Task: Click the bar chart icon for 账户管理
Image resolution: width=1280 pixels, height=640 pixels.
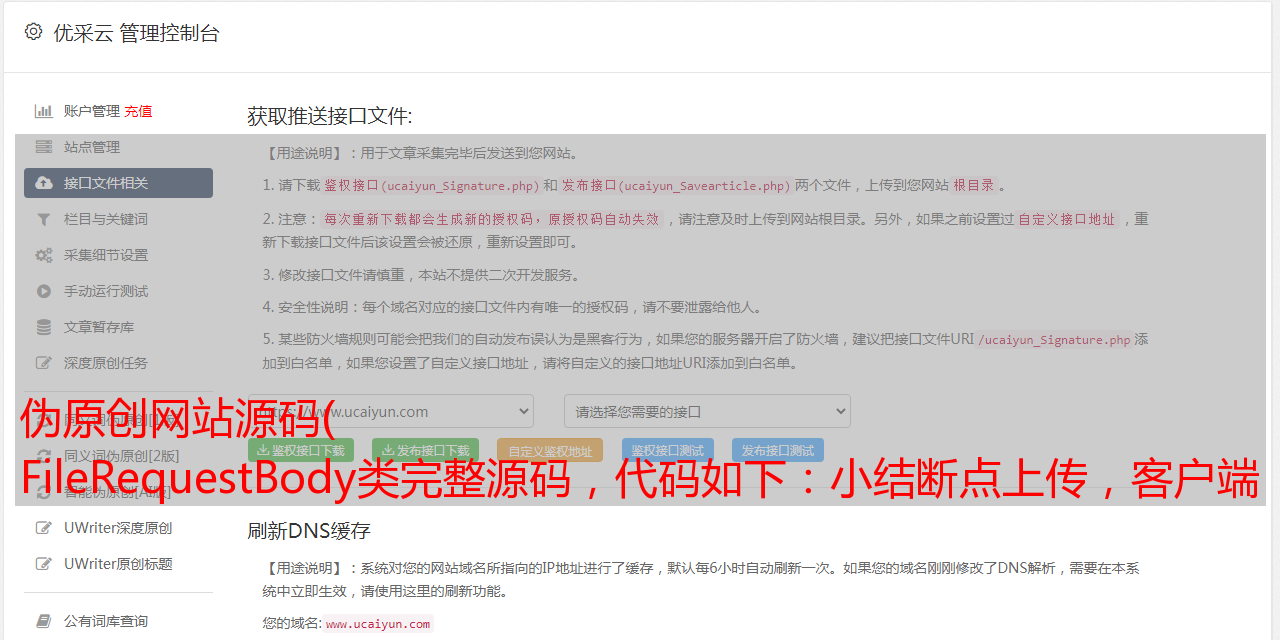Action: [x=44, y=111]
